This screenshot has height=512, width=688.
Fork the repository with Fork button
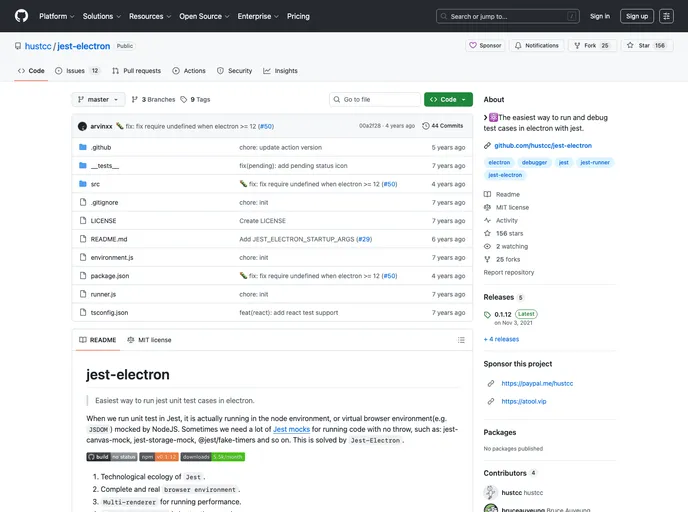tap(592, 46)
